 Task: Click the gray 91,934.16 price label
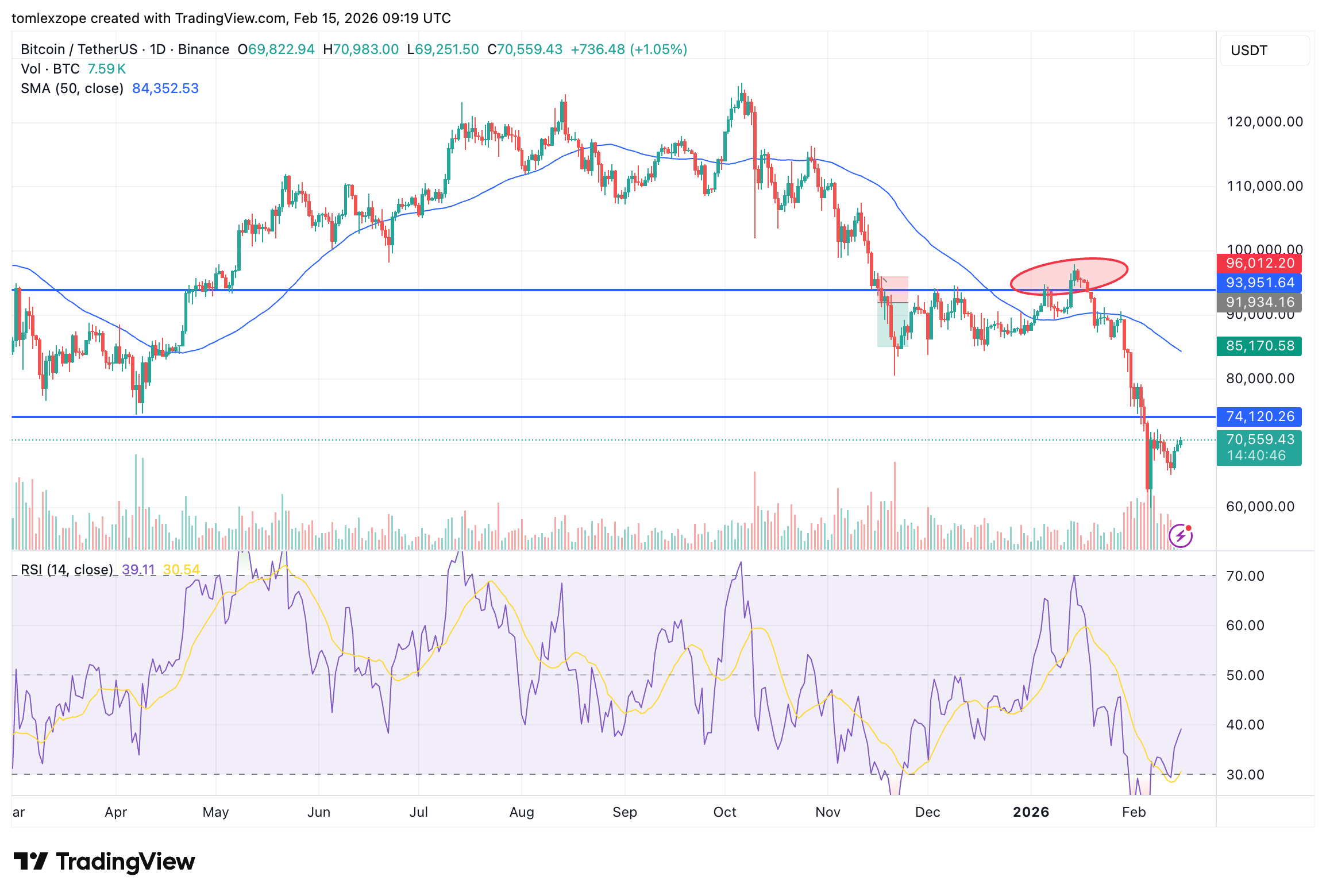(1259, 303)
